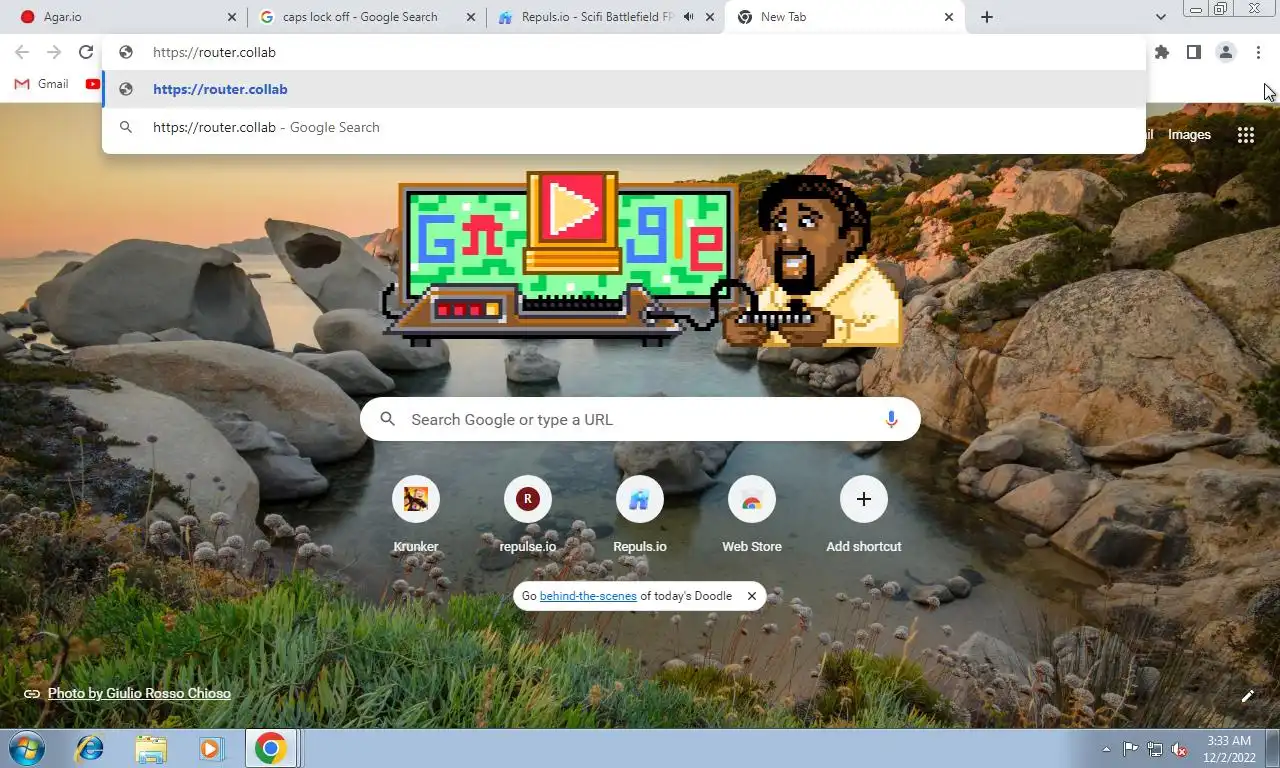1280x768 pixels.
Task: Click the browser forward arrow
Action: pyautogui.click(x=54, y=52)
